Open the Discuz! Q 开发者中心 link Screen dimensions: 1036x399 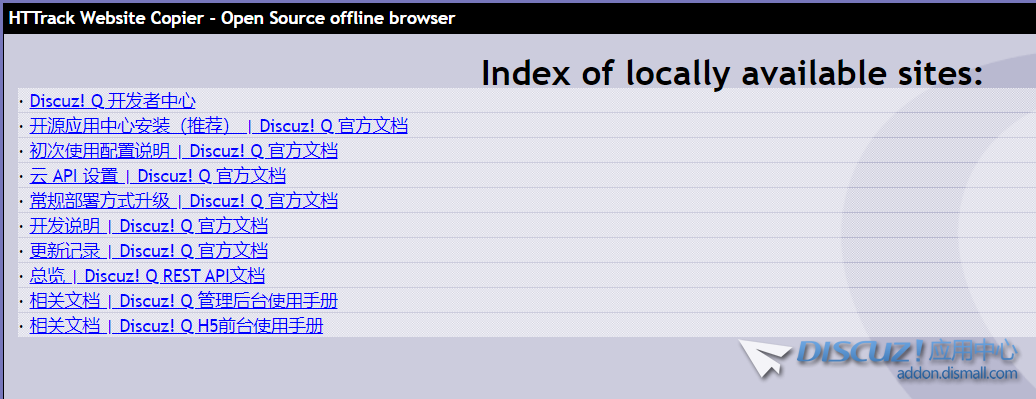[x=112, y=101]
